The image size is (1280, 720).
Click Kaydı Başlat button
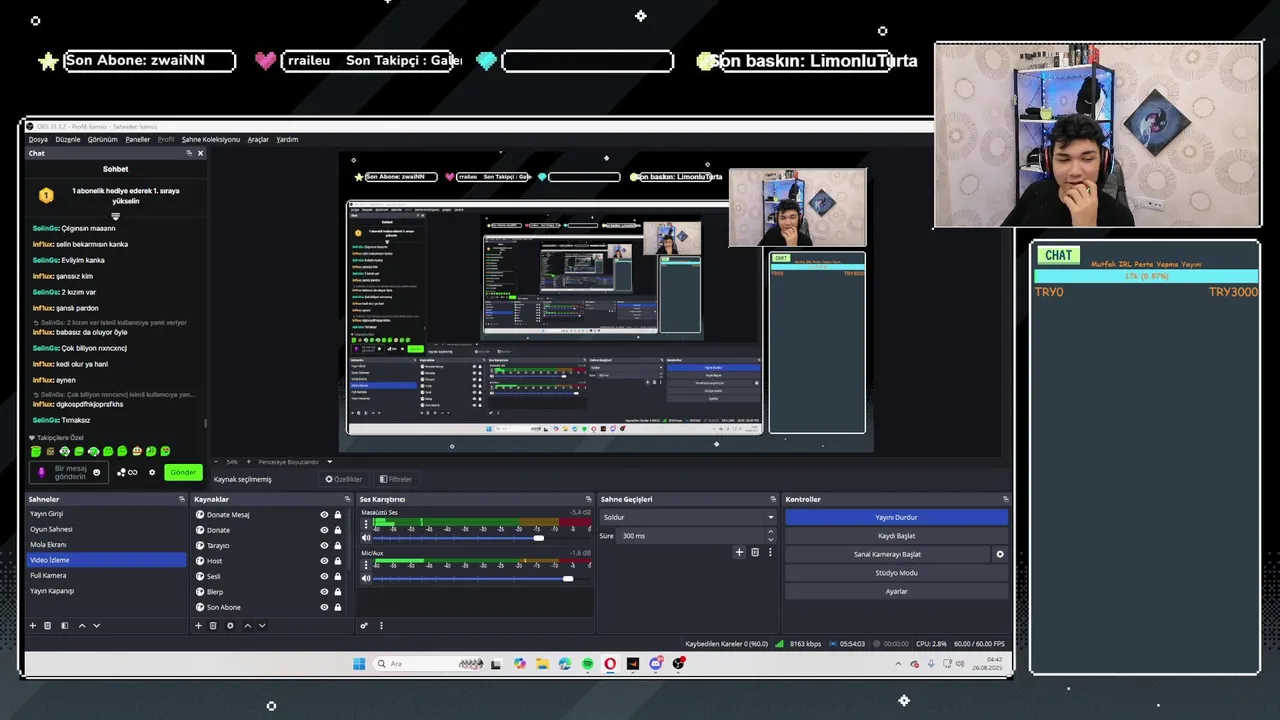click(x=896, y=536)
